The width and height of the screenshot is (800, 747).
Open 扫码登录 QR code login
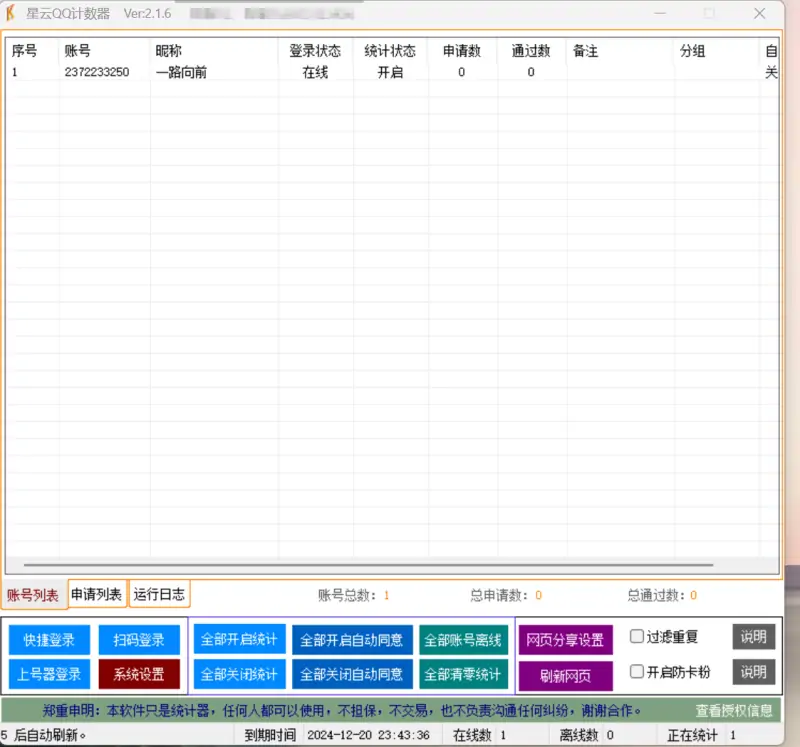coord(139,640)
